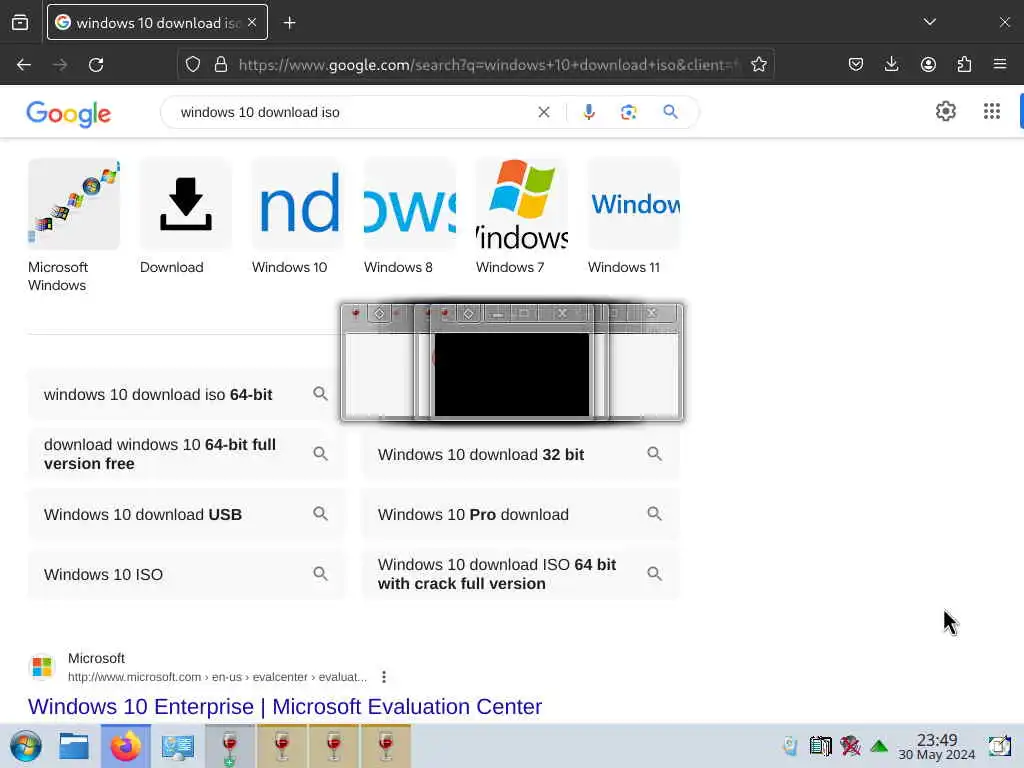Open the extensions panel
Image resolution: width=1024 pixels, height=768 pixels.
964,65
